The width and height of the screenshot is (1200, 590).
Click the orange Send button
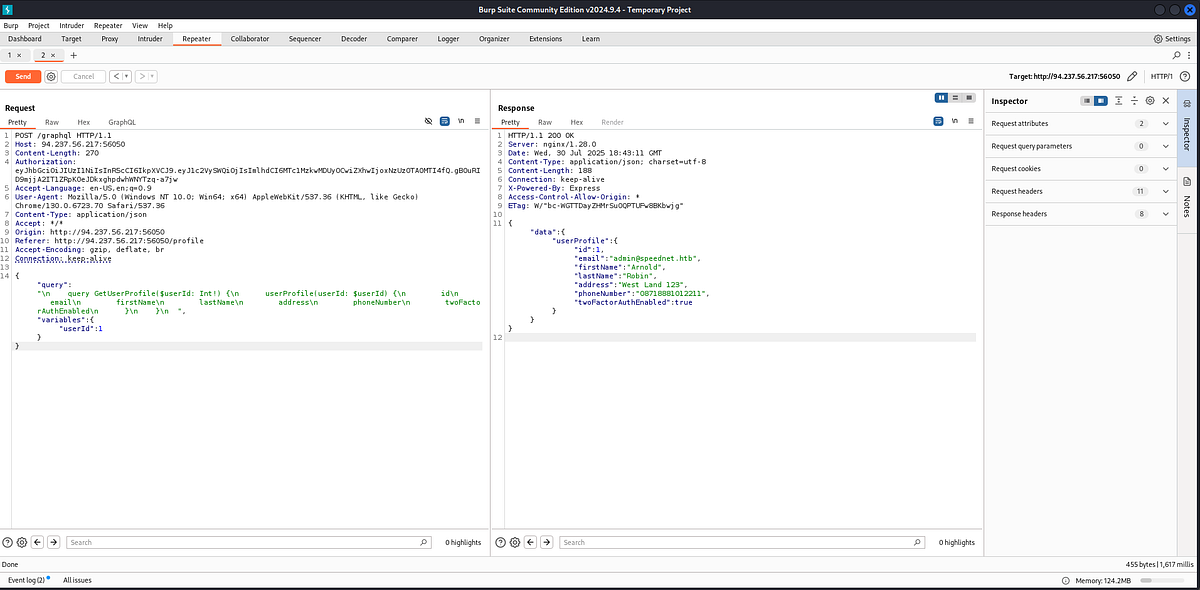coord(23,76)
